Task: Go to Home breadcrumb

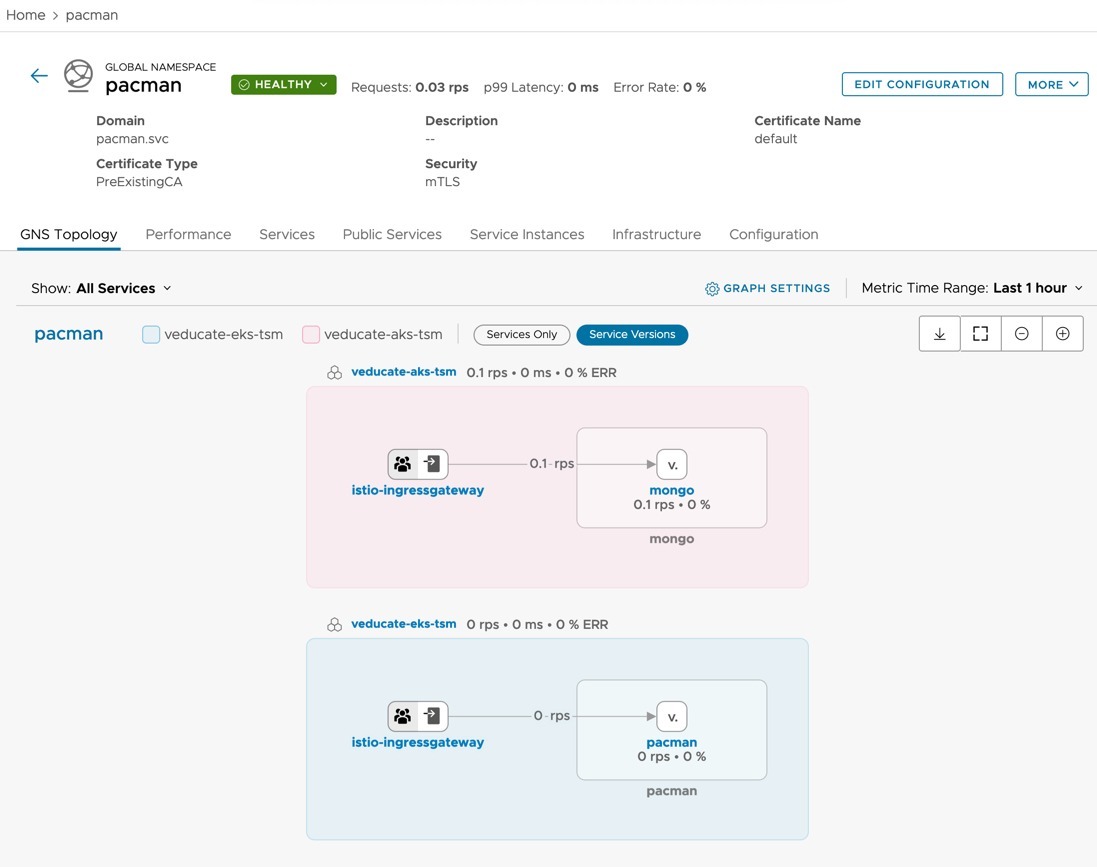Action: pos(26,15)
